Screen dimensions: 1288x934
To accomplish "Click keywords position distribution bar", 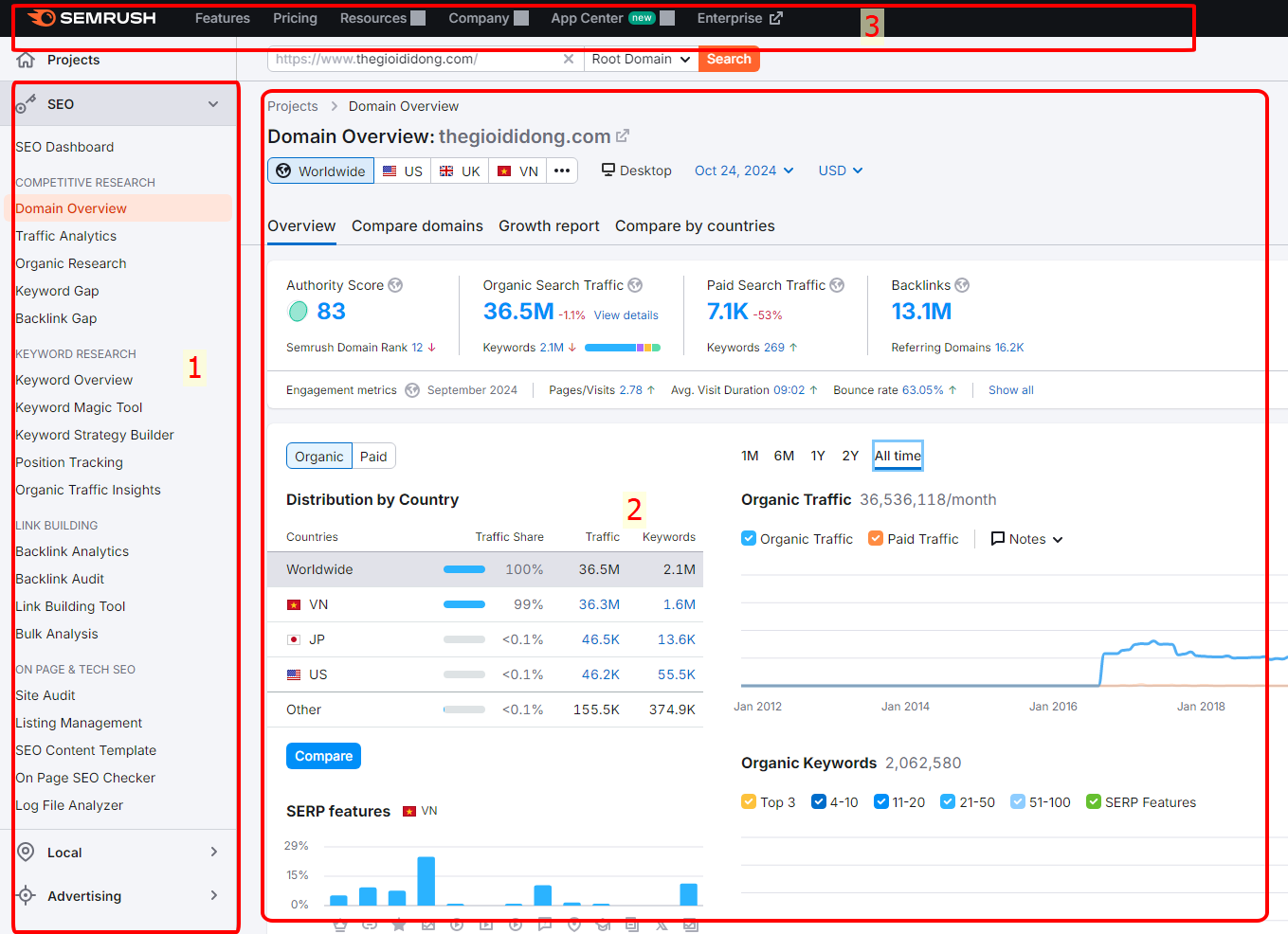I will click(623, 348).
